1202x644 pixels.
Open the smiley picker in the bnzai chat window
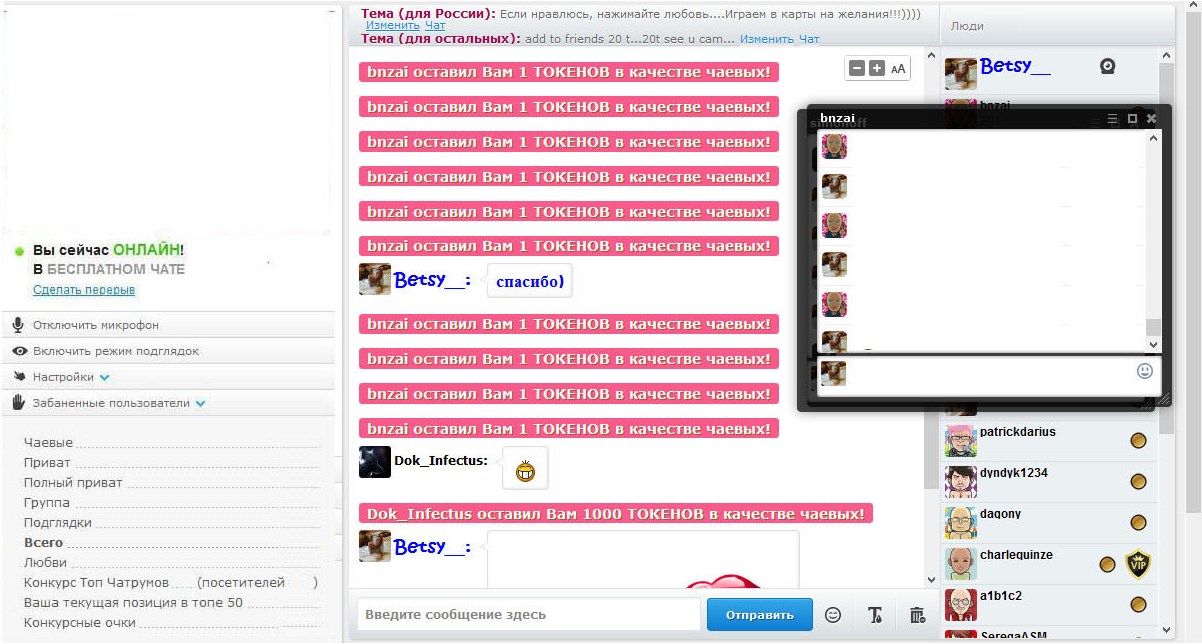pyautogui.click(x=1146, y=371)
